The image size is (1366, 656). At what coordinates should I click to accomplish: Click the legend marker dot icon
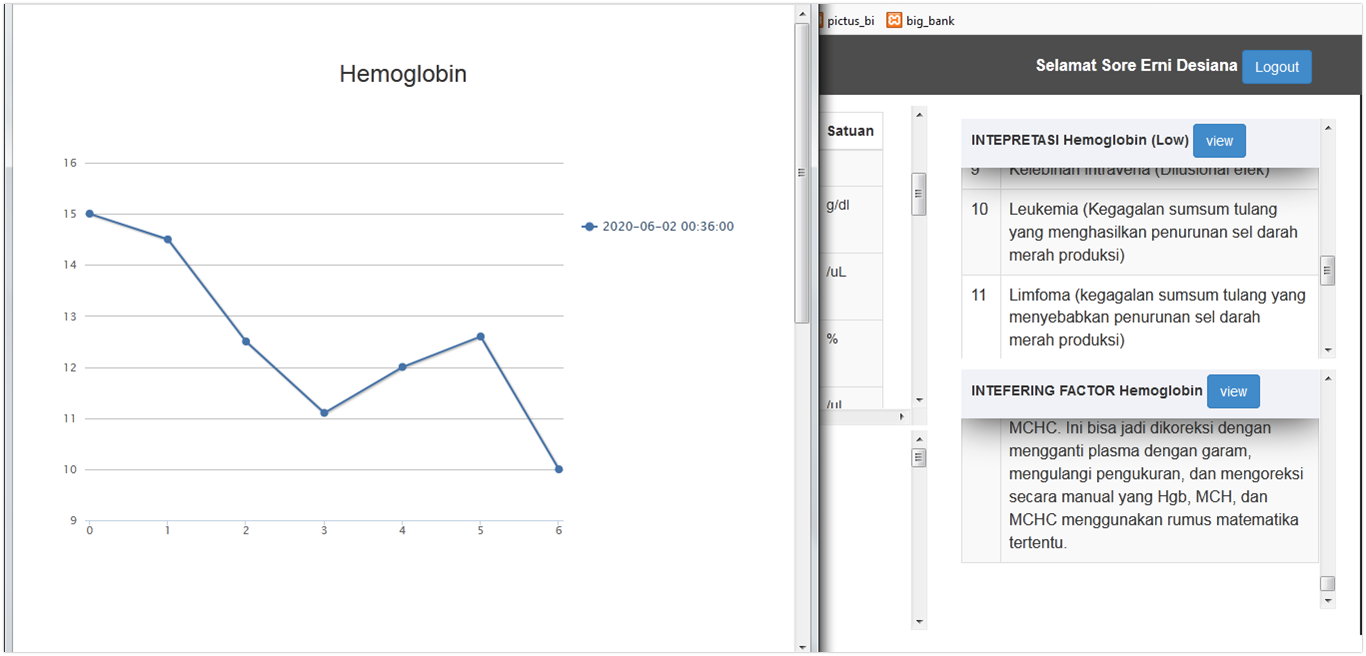590,227
